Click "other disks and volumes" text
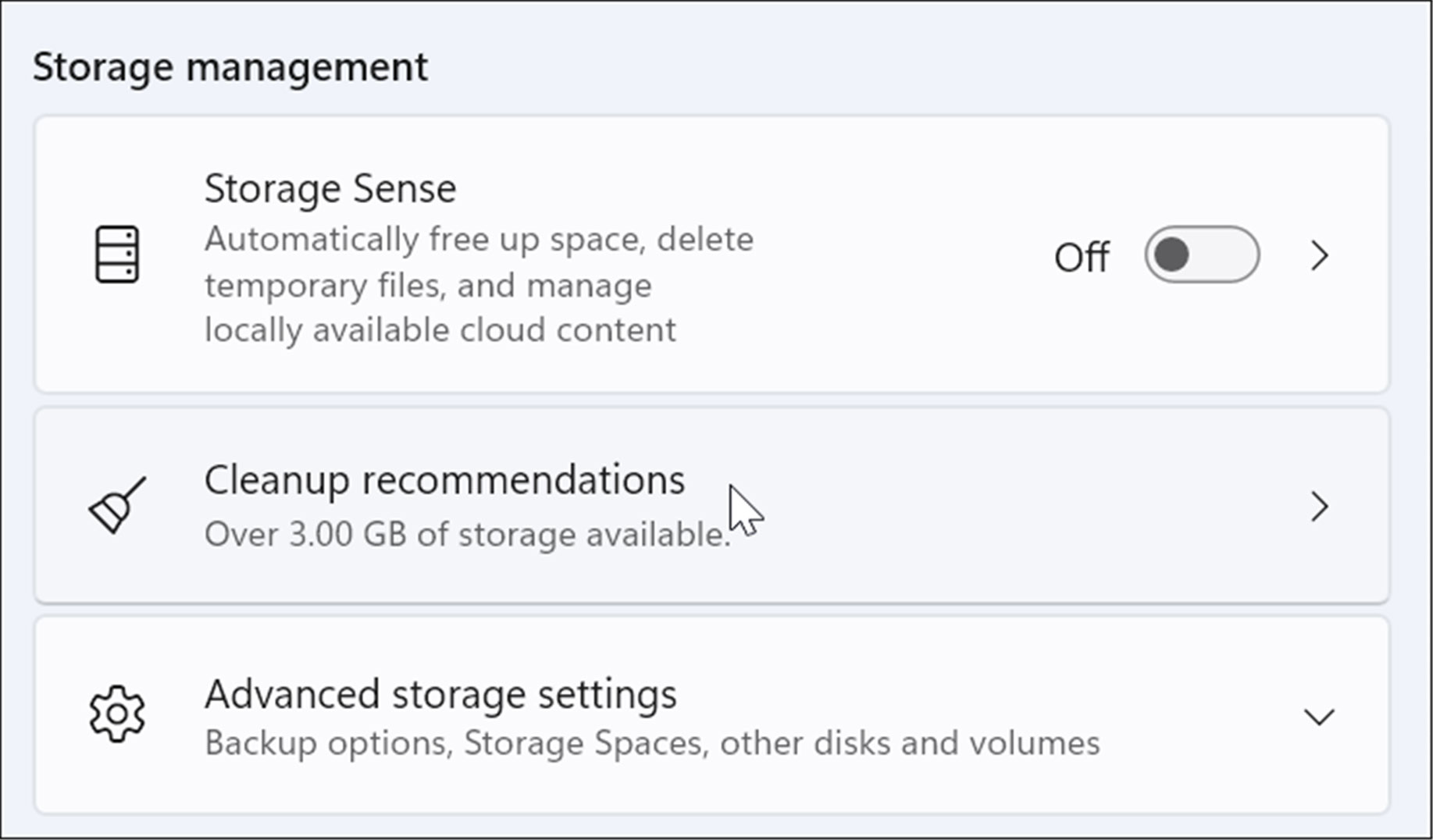The width and height of the screenshot is (1433, 840). click(x=909, y=743)
